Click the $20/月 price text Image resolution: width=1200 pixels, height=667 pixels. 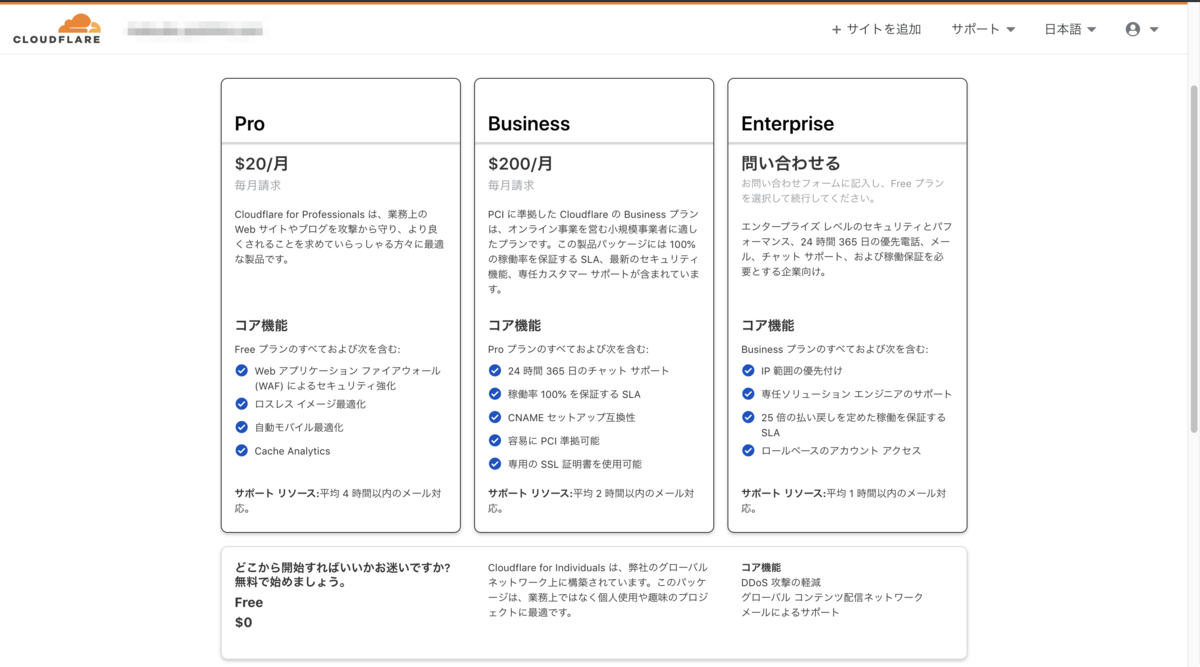[262, 163]
